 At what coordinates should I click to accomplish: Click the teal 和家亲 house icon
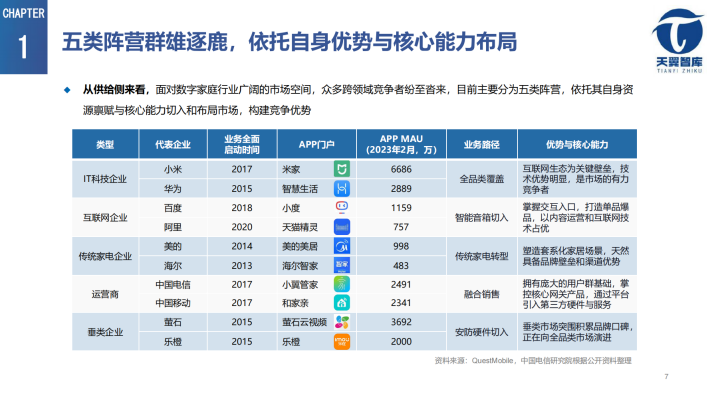(342, 303)
